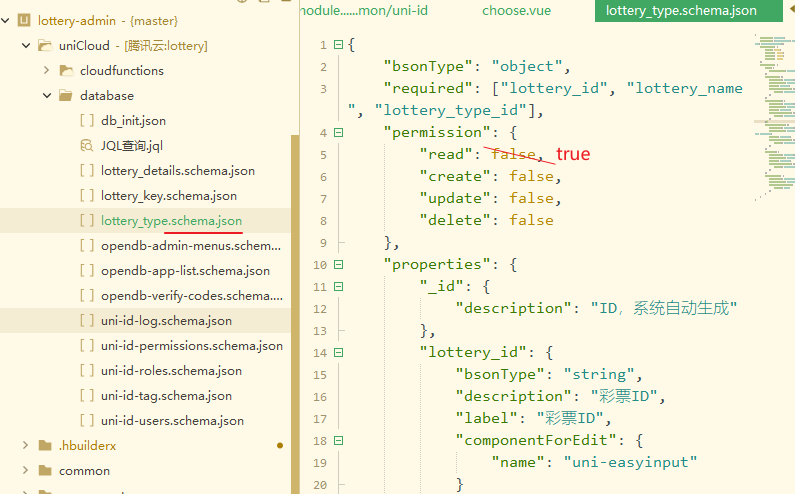Fold the permission block at line 4
The image size is (795, 494).
coord(339,133)
